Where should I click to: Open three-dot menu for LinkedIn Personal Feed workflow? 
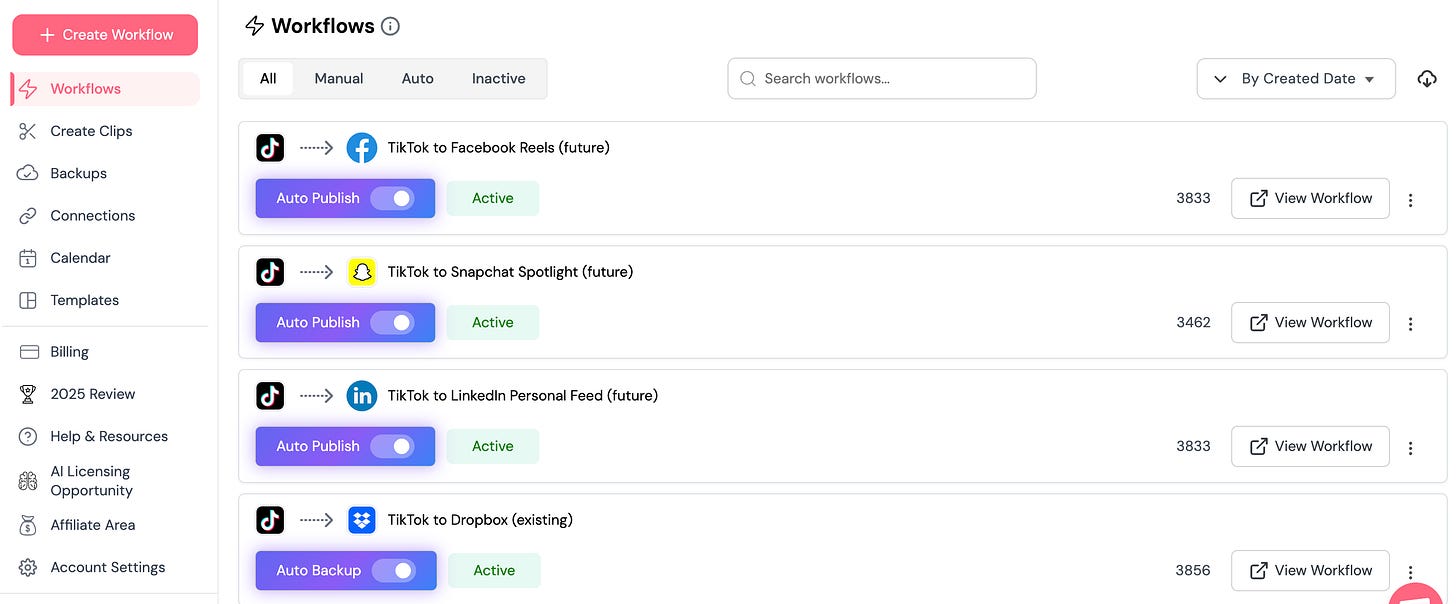[x=1410, y=448]
